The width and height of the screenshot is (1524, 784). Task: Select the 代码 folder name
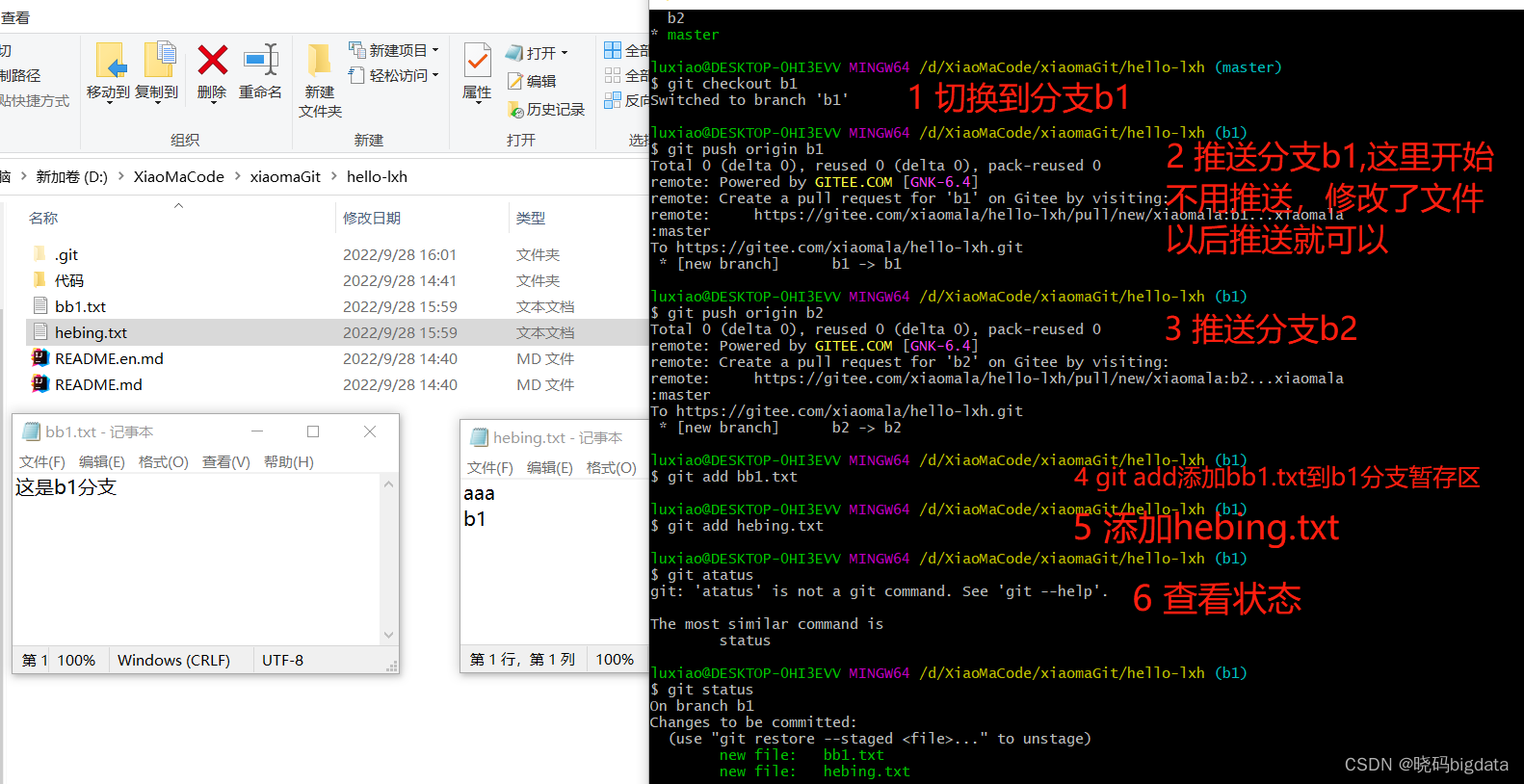[x=69, y=280]
